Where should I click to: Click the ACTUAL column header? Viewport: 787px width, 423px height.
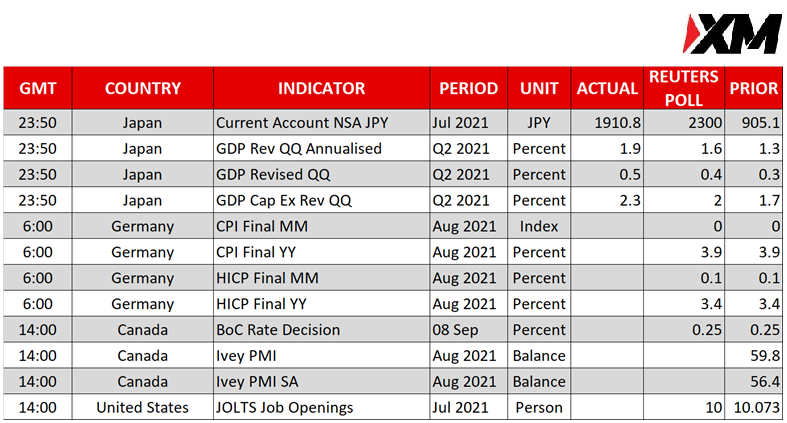pos(607,88)
